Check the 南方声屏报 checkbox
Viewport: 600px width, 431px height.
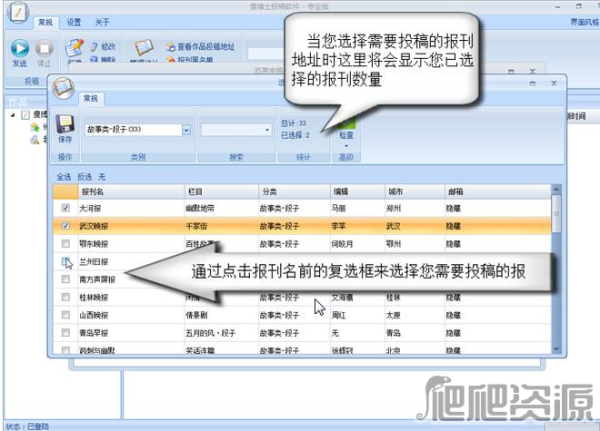point(65,279)
